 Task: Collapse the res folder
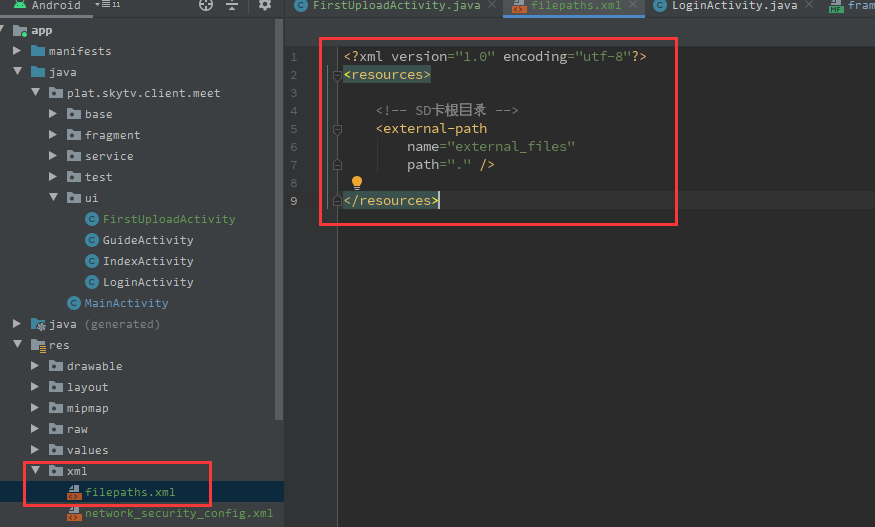pos(17,344)
